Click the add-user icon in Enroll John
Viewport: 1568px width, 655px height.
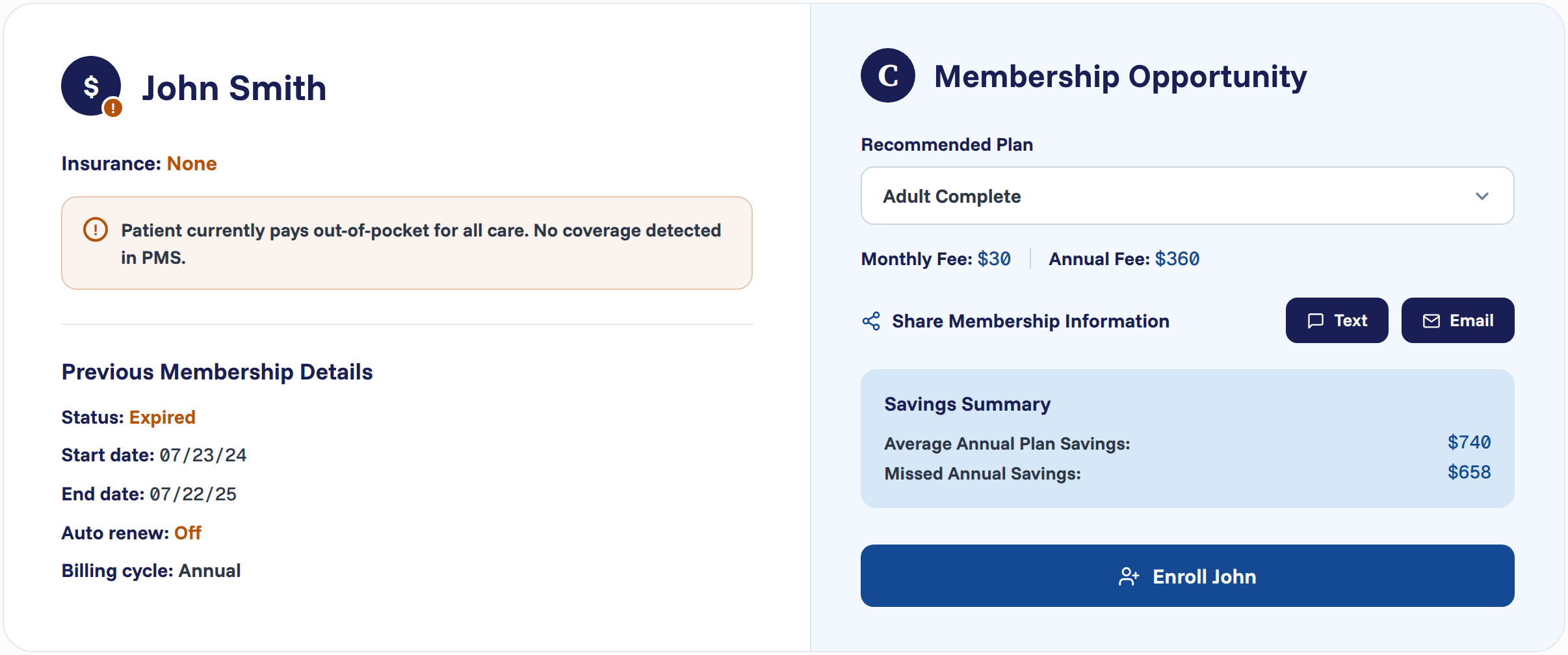[x=1129, y=576]
